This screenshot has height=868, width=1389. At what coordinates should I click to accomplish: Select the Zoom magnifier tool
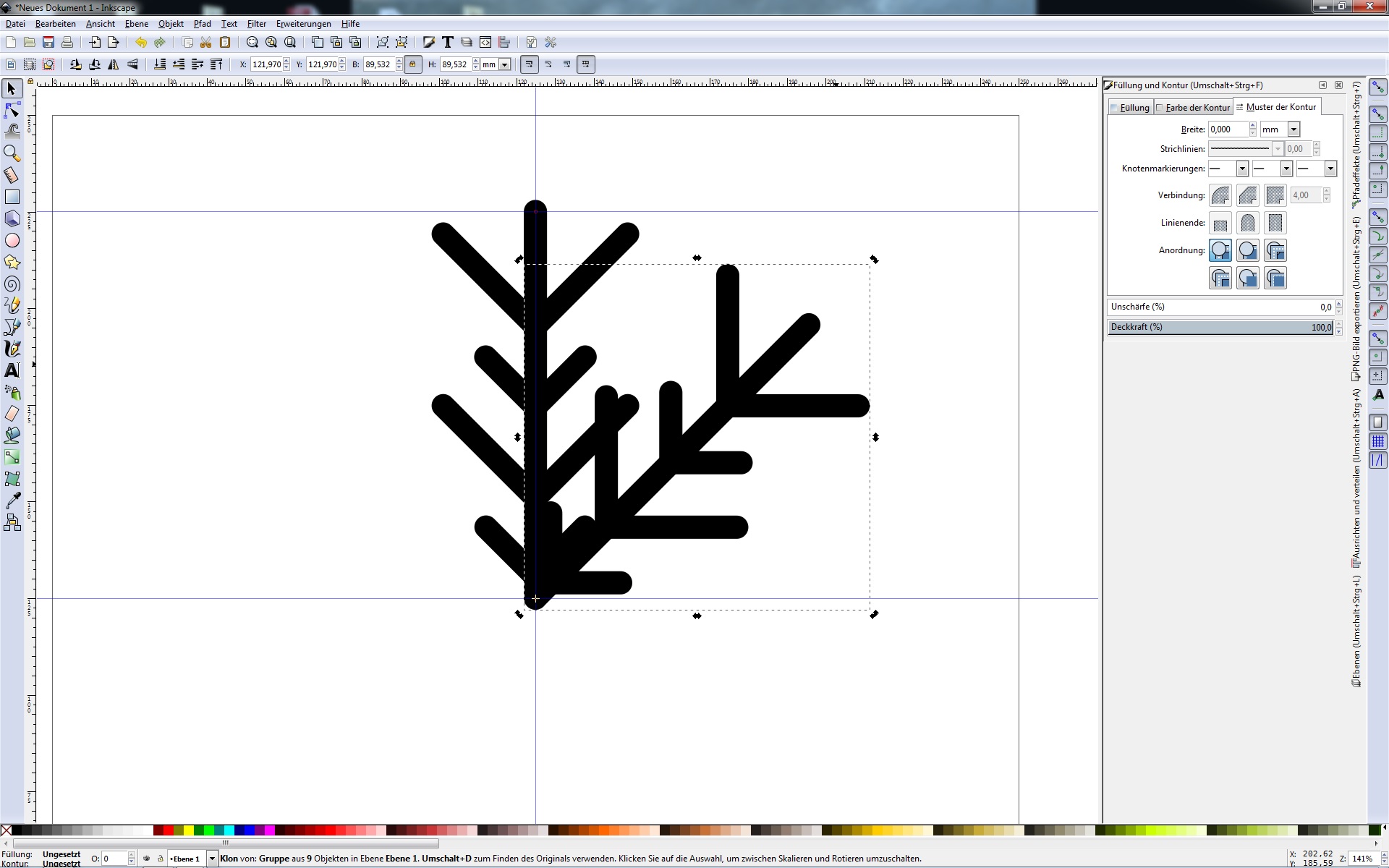[12, 153]
